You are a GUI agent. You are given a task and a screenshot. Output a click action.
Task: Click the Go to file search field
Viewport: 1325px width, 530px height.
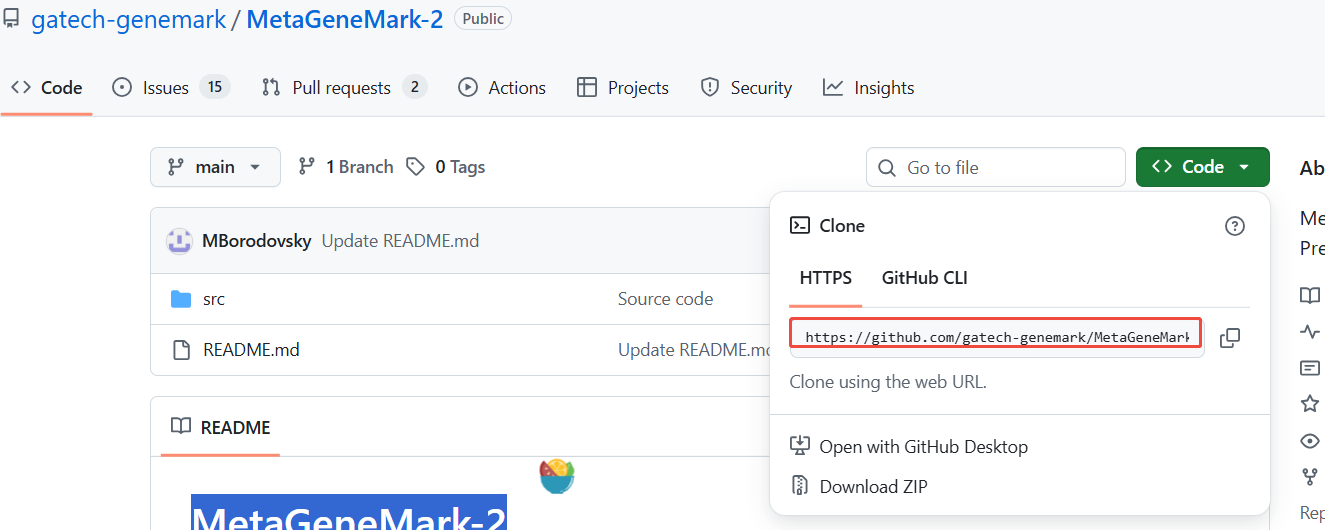[x=996, y=167]
